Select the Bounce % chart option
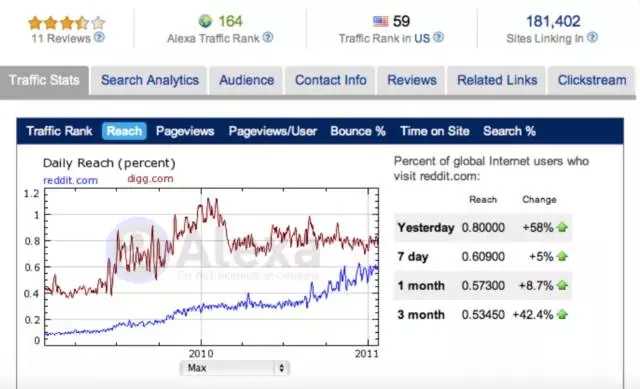The width and height of the screenshot is (640, 389). [358, 131]
